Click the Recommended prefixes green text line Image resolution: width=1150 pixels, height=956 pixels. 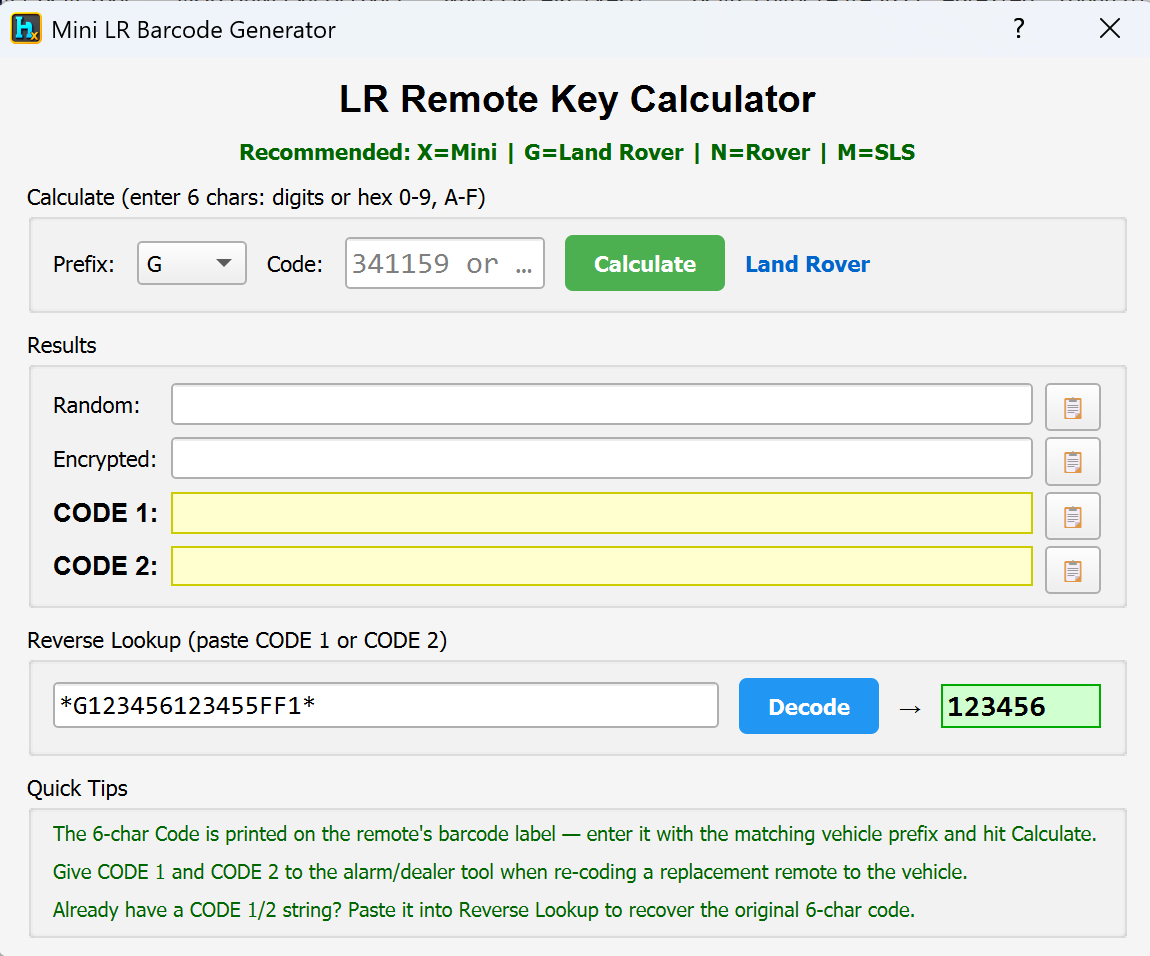click(x=577, y=152)
